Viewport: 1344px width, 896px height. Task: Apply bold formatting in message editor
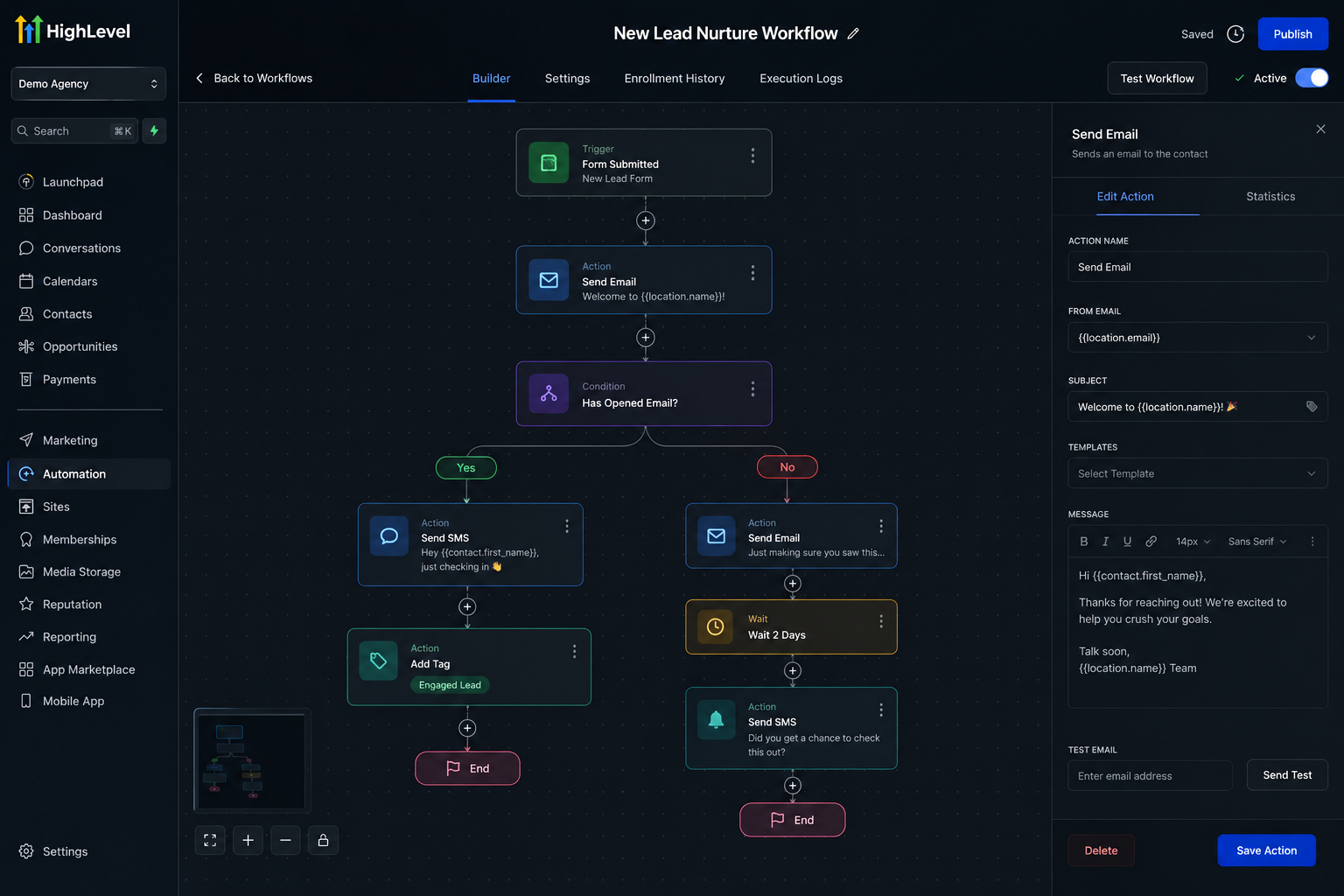[1084, 542]
